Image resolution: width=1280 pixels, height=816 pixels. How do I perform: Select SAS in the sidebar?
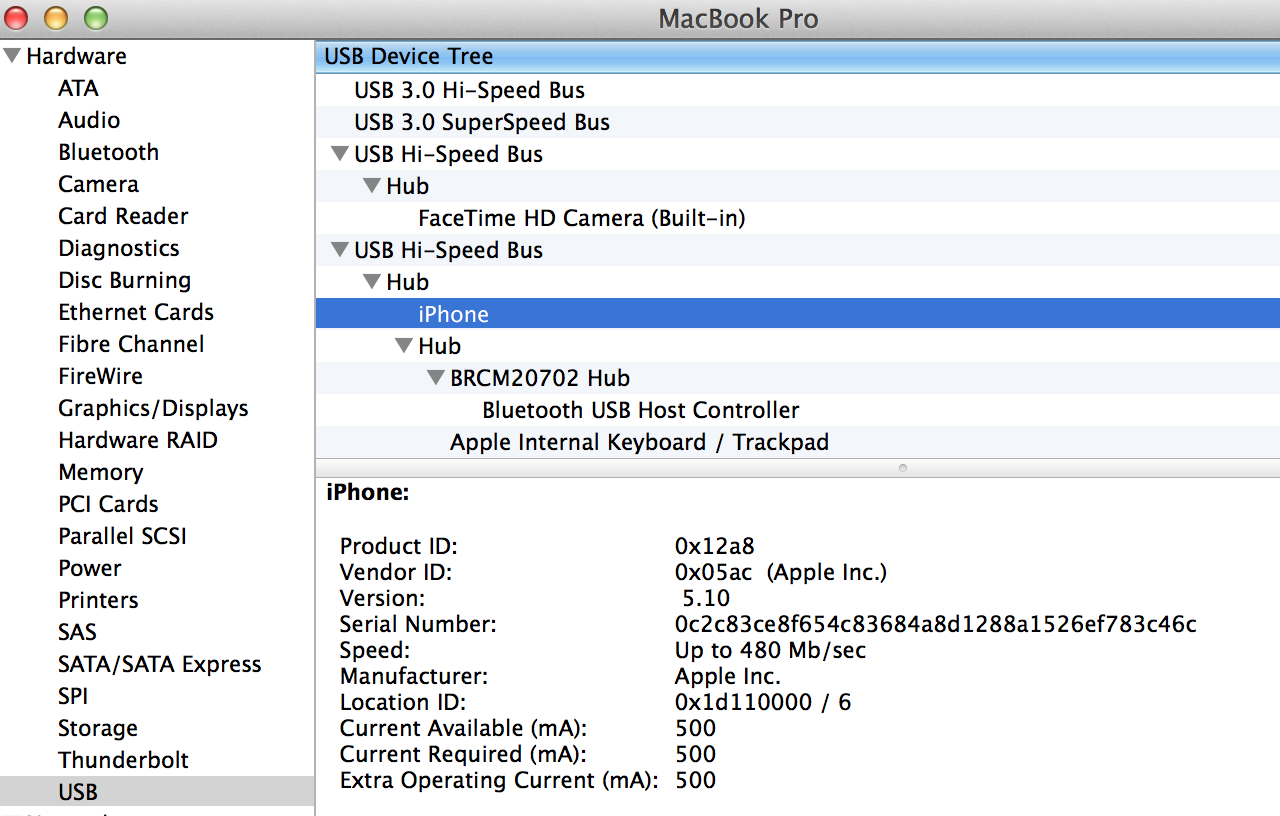[x=77, y=632]
